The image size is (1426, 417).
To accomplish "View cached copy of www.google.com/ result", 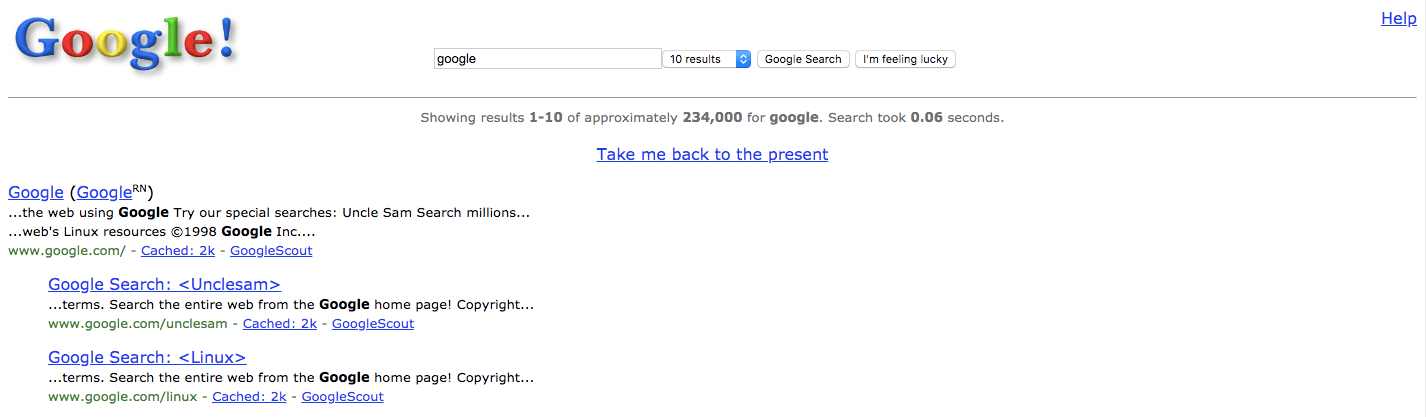I will [177, 251].
